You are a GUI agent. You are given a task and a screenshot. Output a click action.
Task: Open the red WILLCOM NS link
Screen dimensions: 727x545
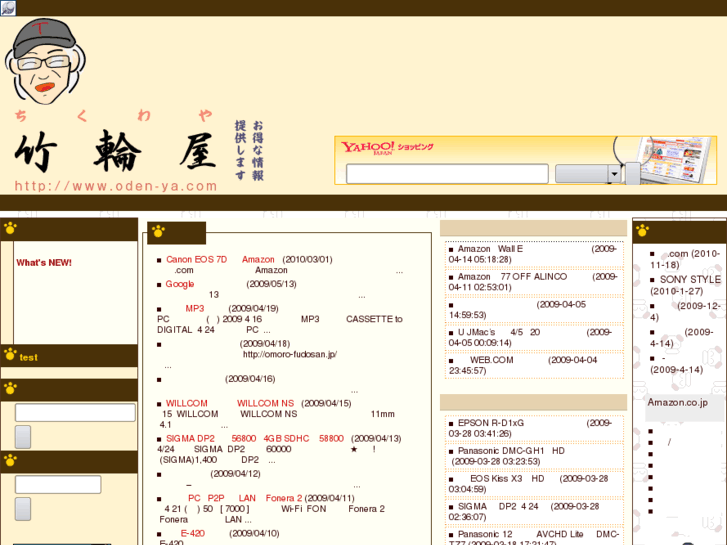point(265,403)
